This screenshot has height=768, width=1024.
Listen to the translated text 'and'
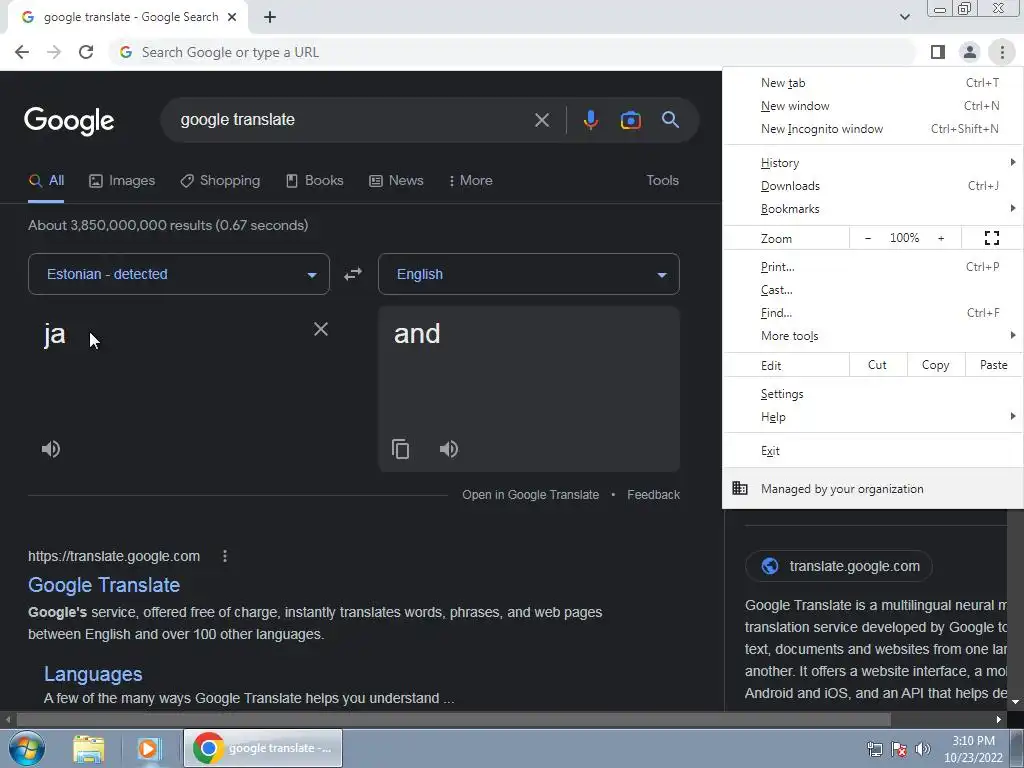pos(449,449)
